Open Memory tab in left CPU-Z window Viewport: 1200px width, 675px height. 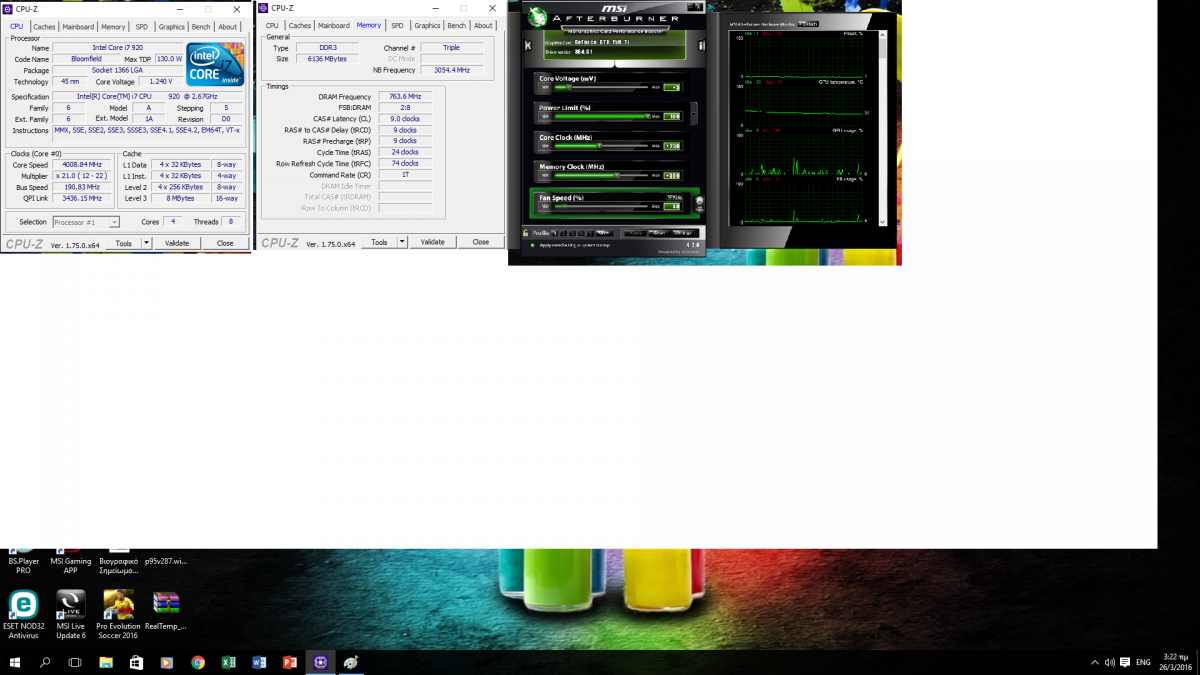113,27
